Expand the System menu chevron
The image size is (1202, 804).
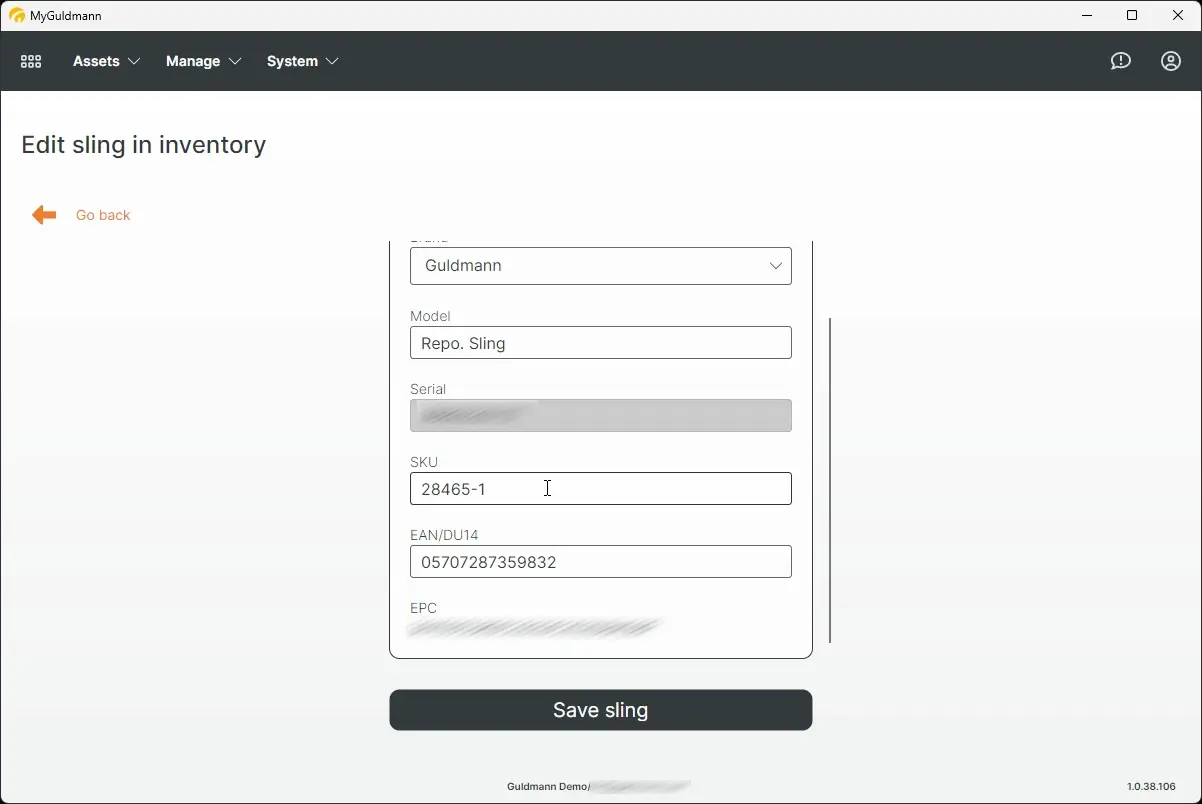click(333, 61)
